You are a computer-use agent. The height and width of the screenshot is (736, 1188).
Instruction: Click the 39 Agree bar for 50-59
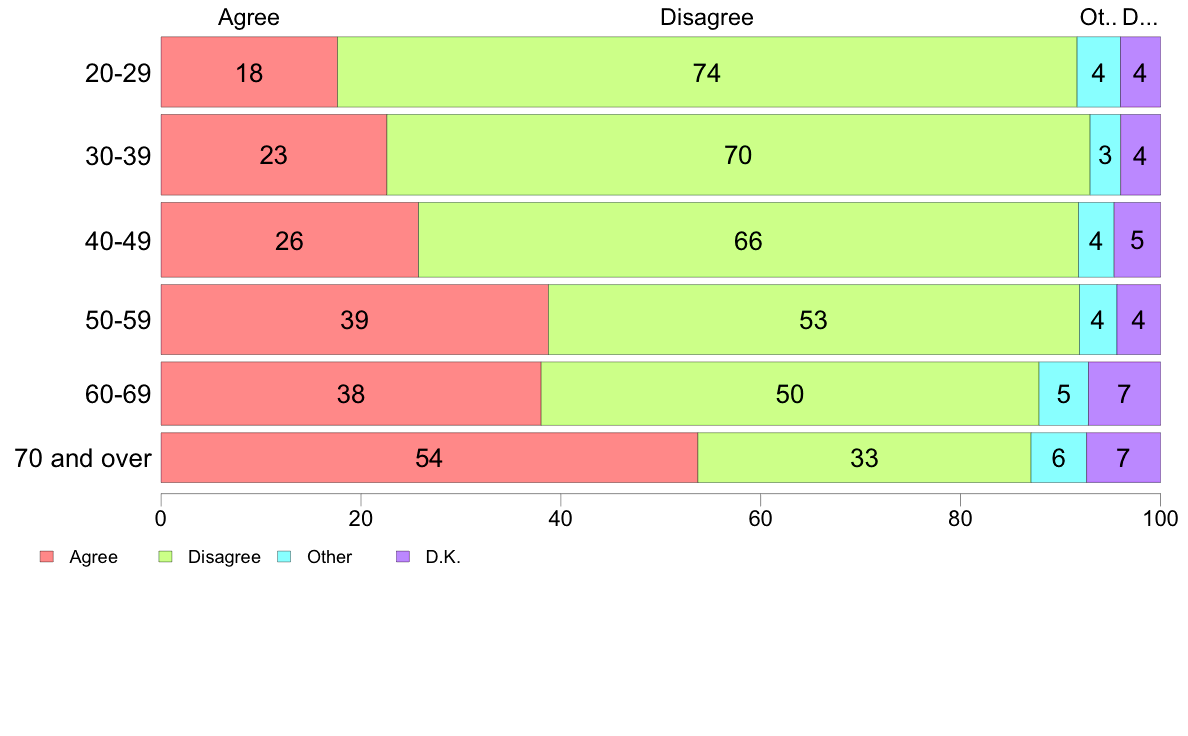[354, 320]
